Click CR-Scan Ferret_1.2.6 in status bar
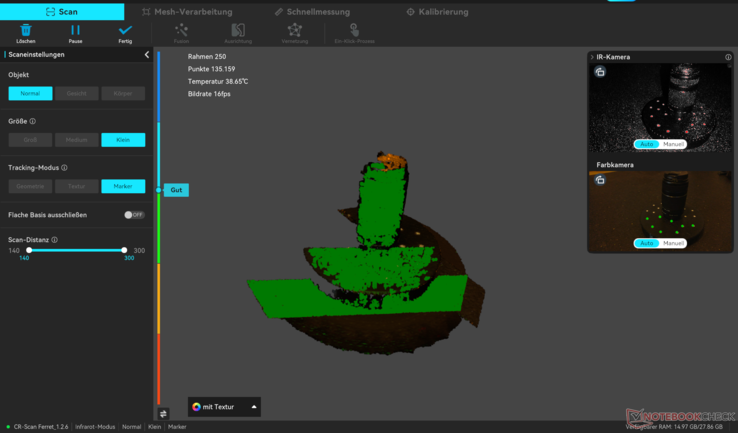Screen dimensions: 738x433 coord(40,427)
